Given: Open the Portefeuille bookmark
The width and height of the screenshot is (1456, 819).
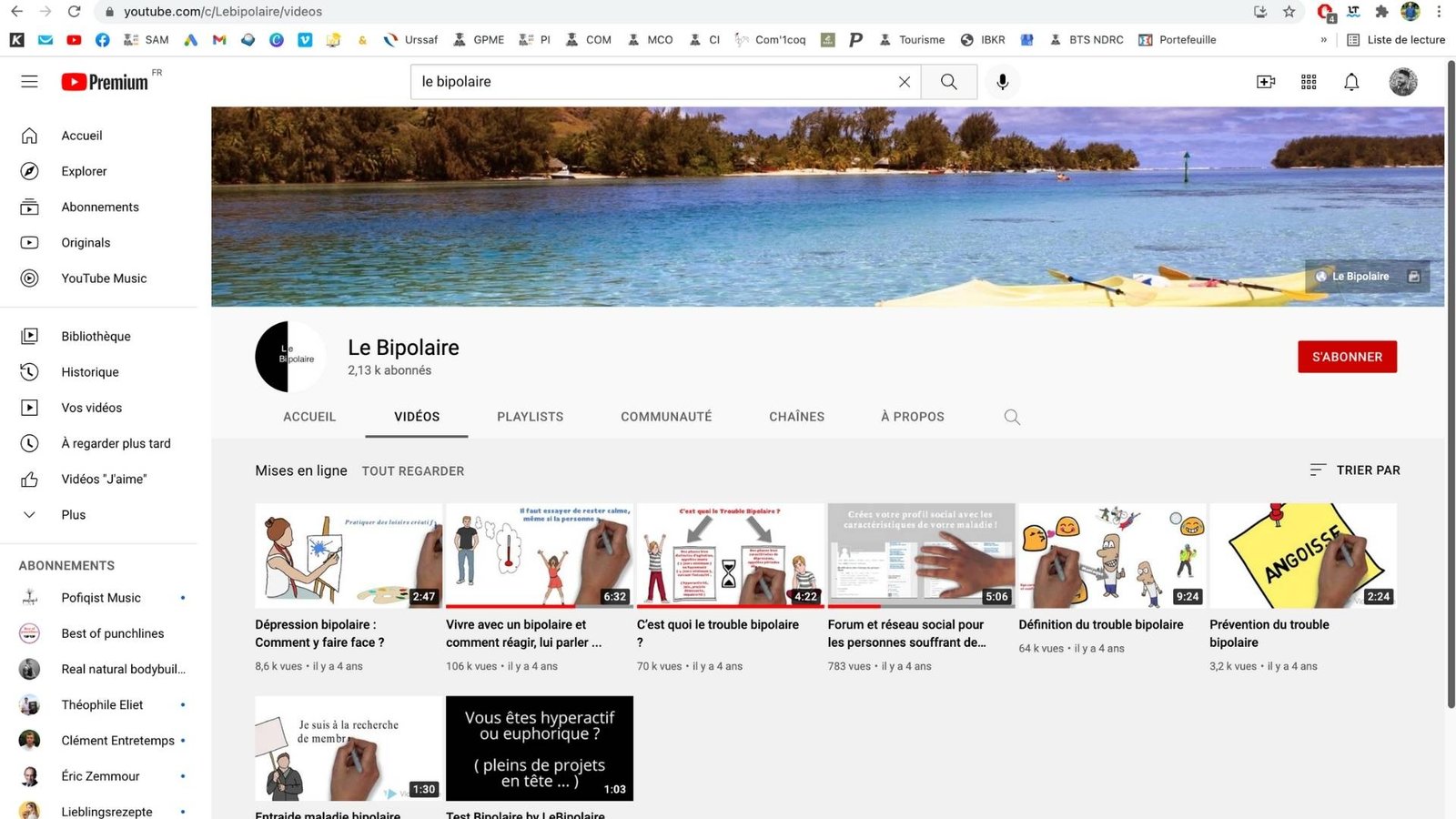Looking at the screenshot, I should [x=1178, y=40].
